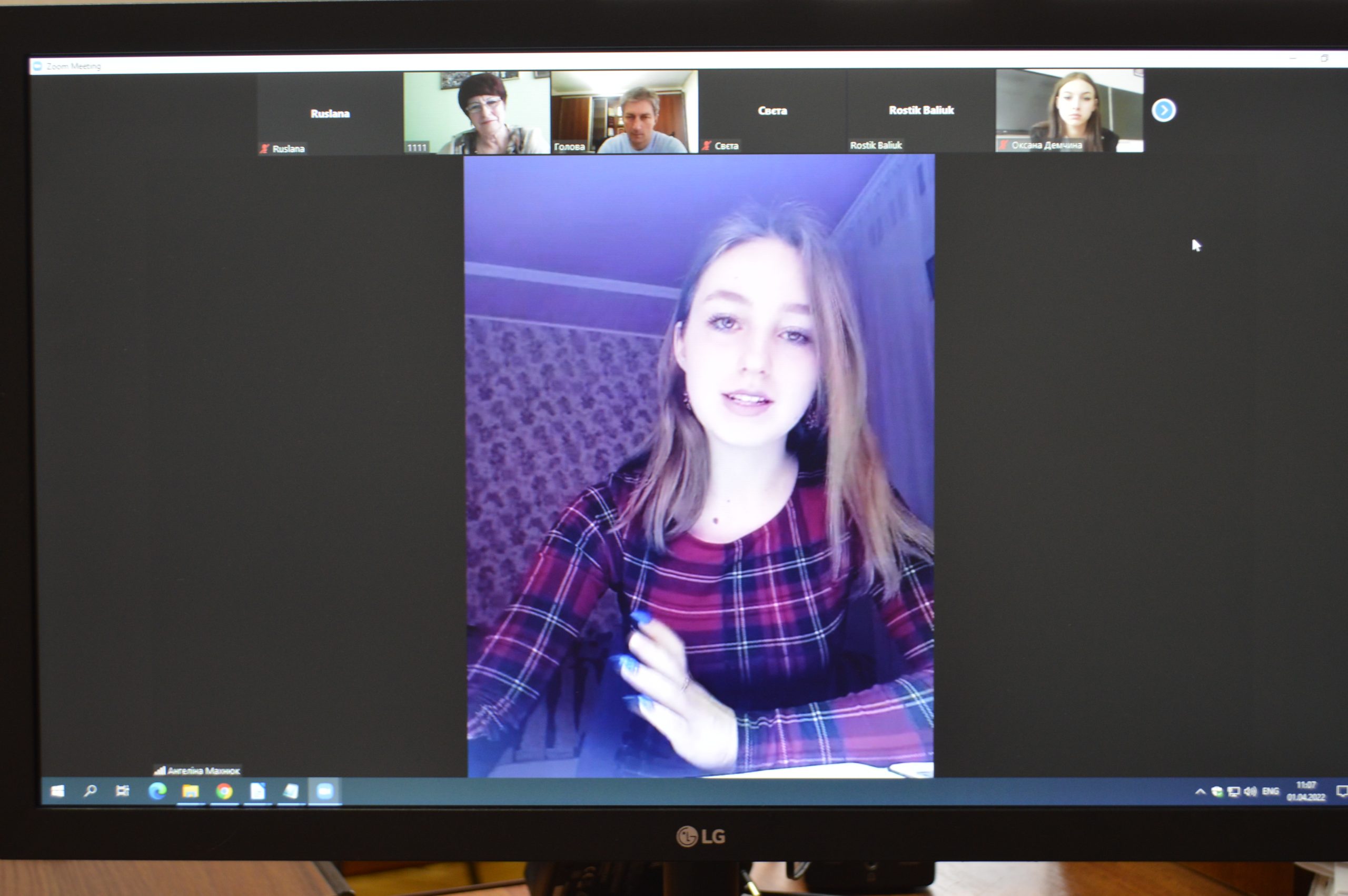Open the clock and date flyout
The image size is (1348, 896).
pos(1306,792)
